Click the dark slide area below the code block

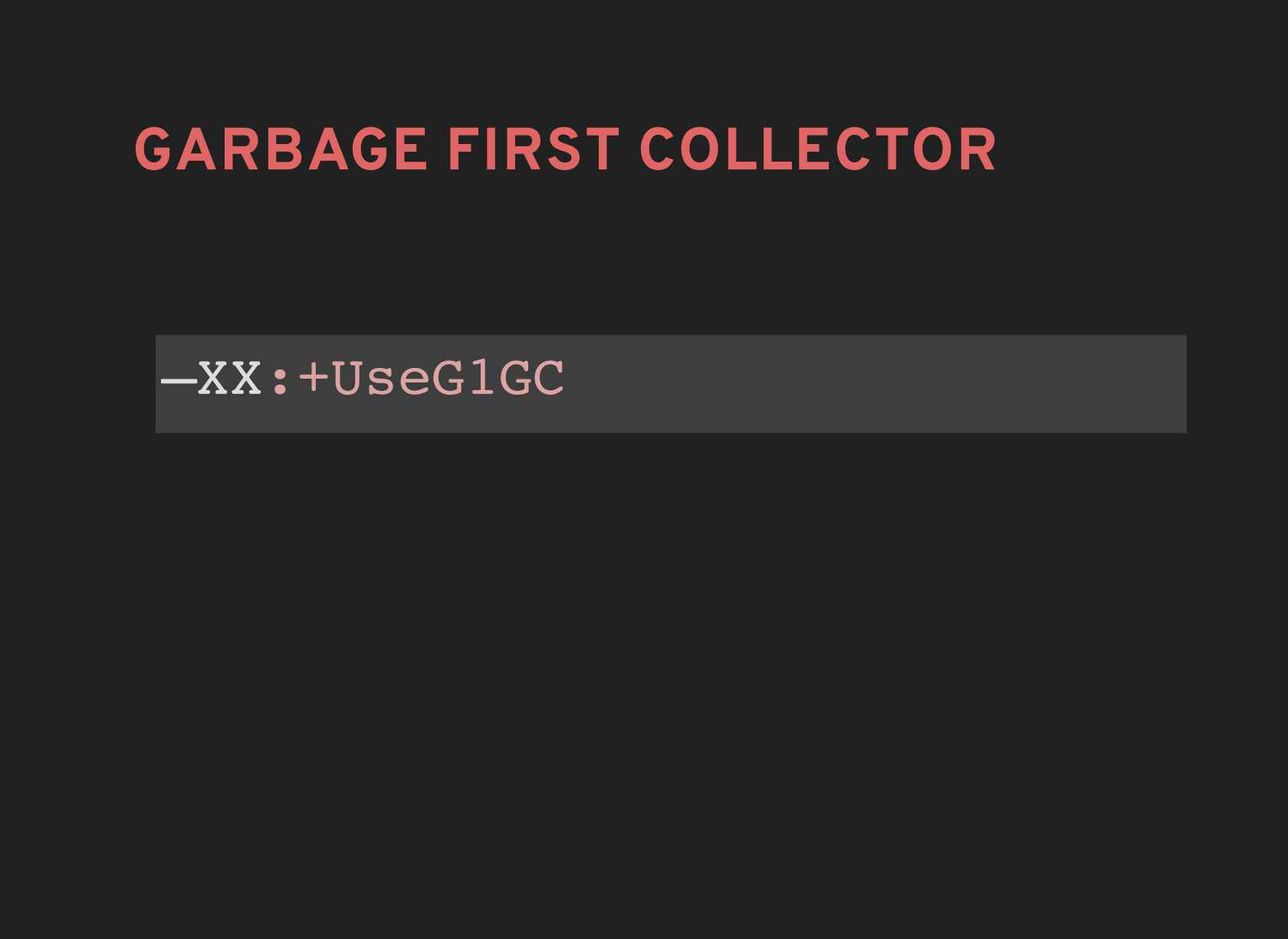pos(644,680)
